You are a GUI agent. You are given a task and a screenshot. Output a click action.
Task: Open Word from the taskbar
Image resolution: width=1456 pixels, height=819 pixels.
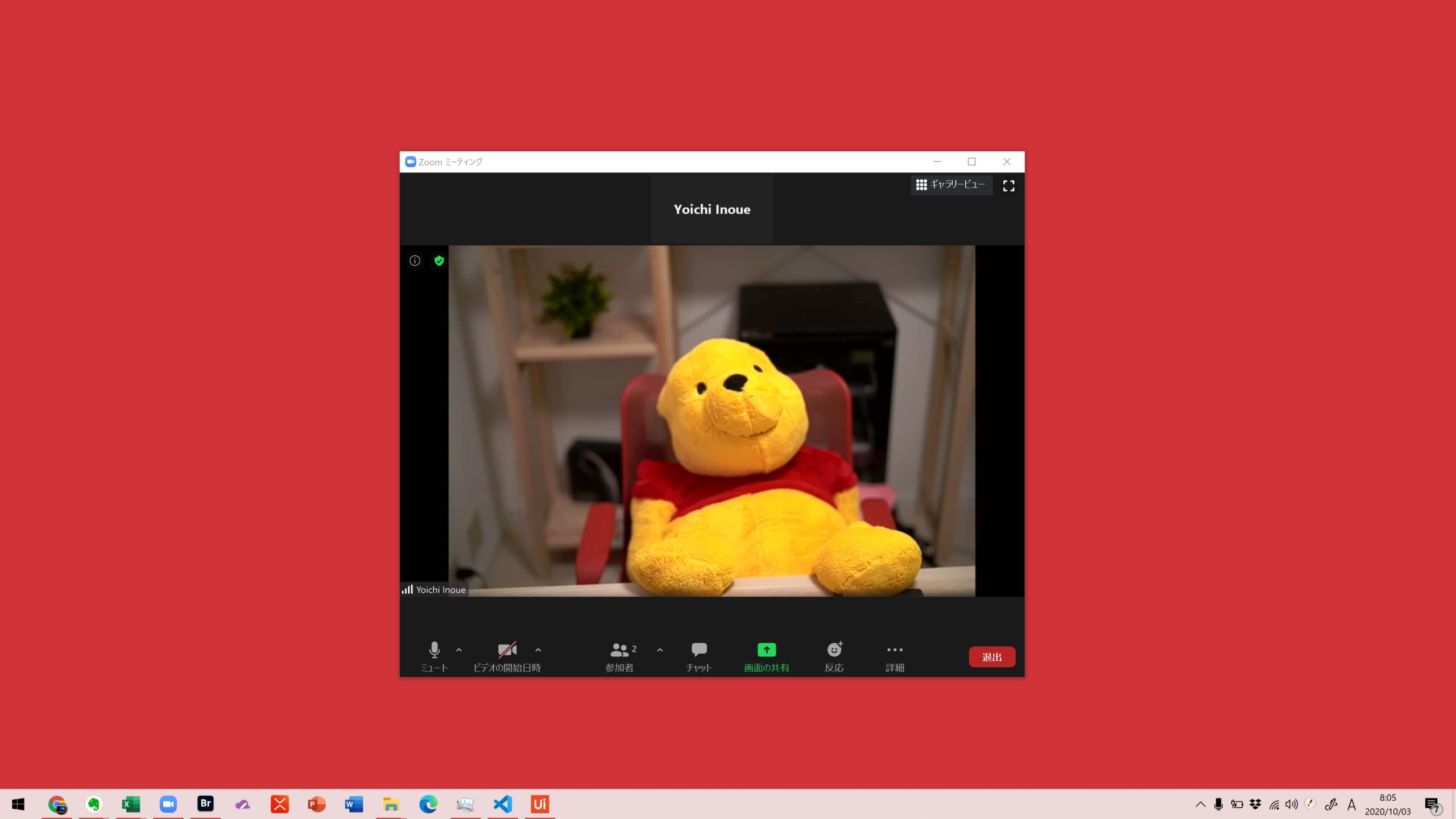pos(354,804)
